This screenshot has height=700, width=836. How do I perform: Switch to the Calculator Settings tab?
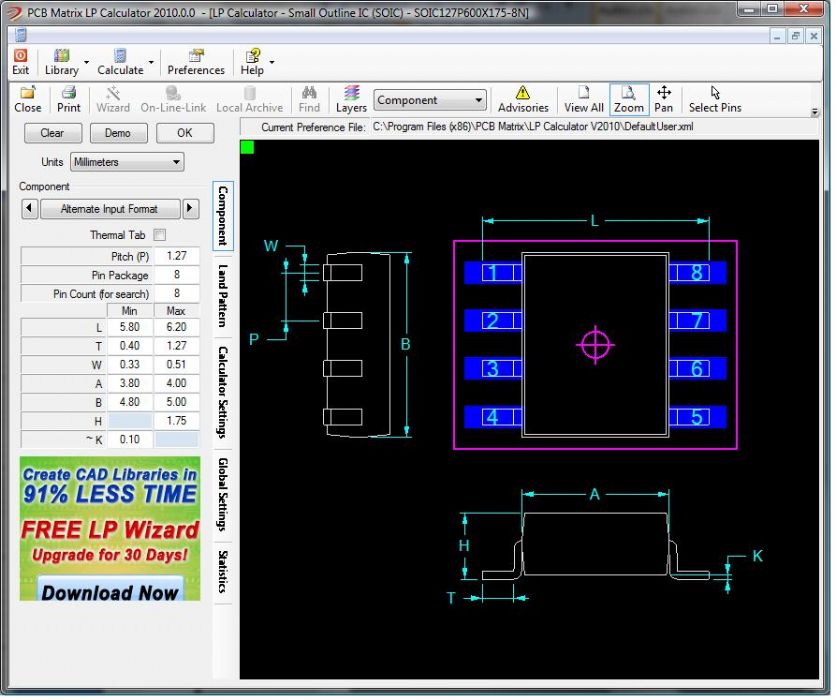coord(223,393)
